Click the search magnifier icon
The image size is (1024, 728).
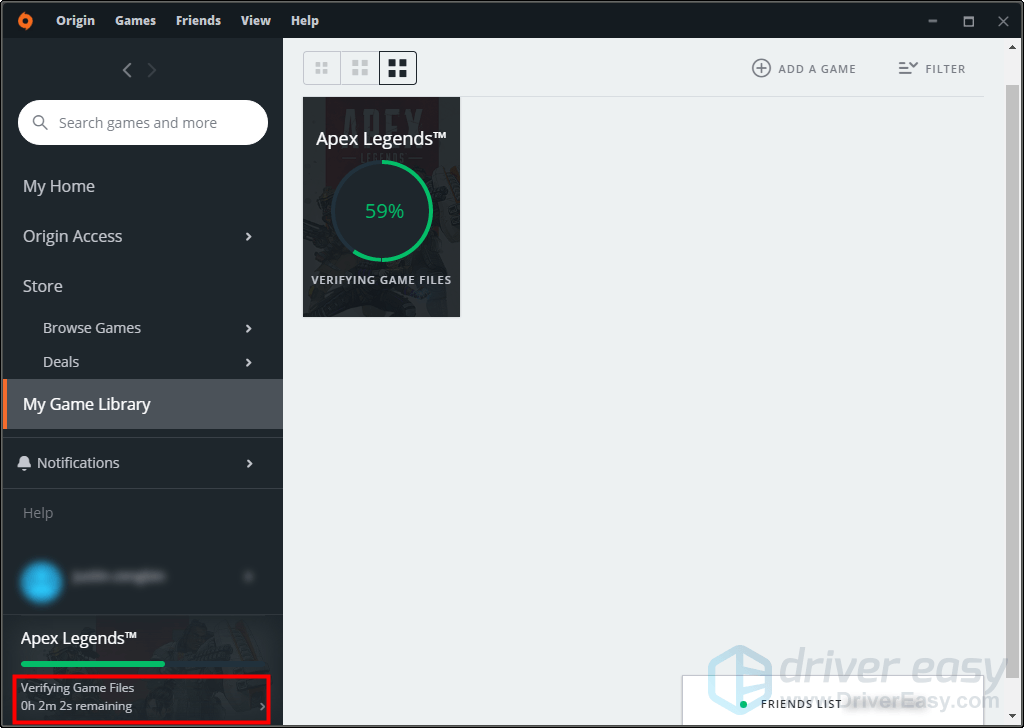click(40, 122)
